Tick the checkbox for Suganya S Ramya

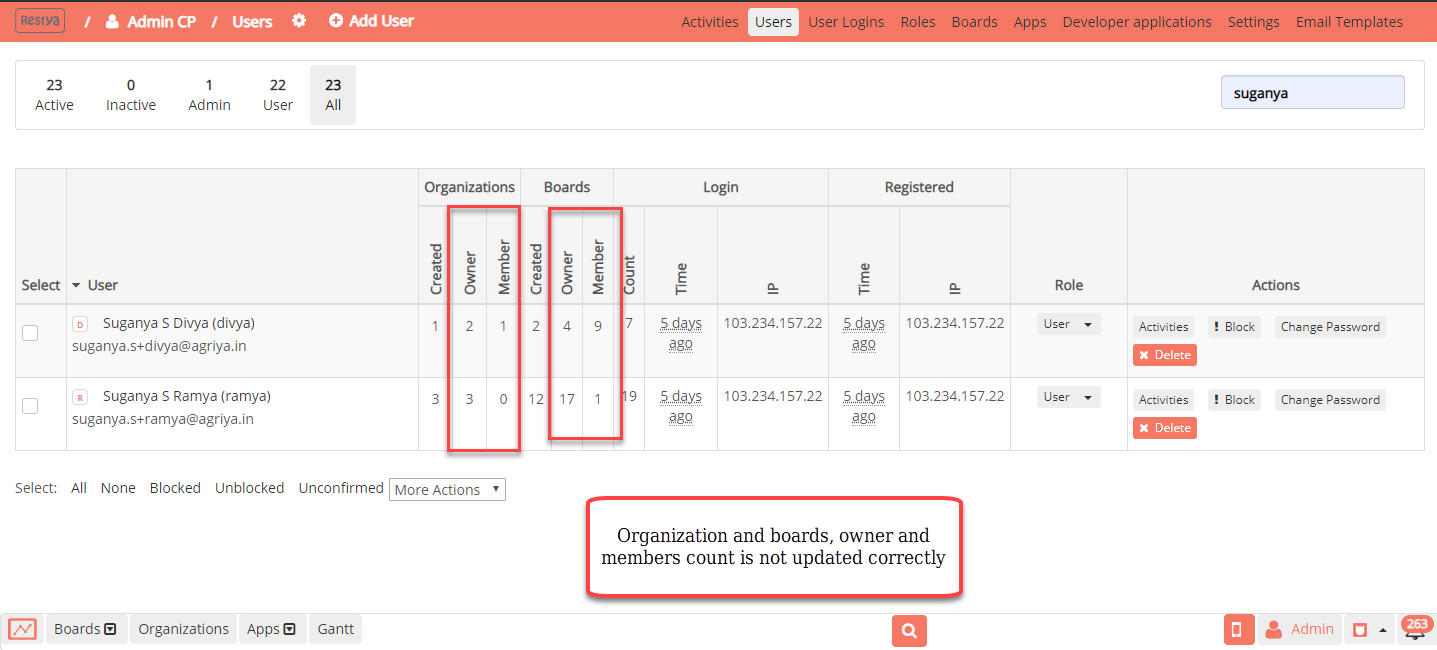(29, 405)
